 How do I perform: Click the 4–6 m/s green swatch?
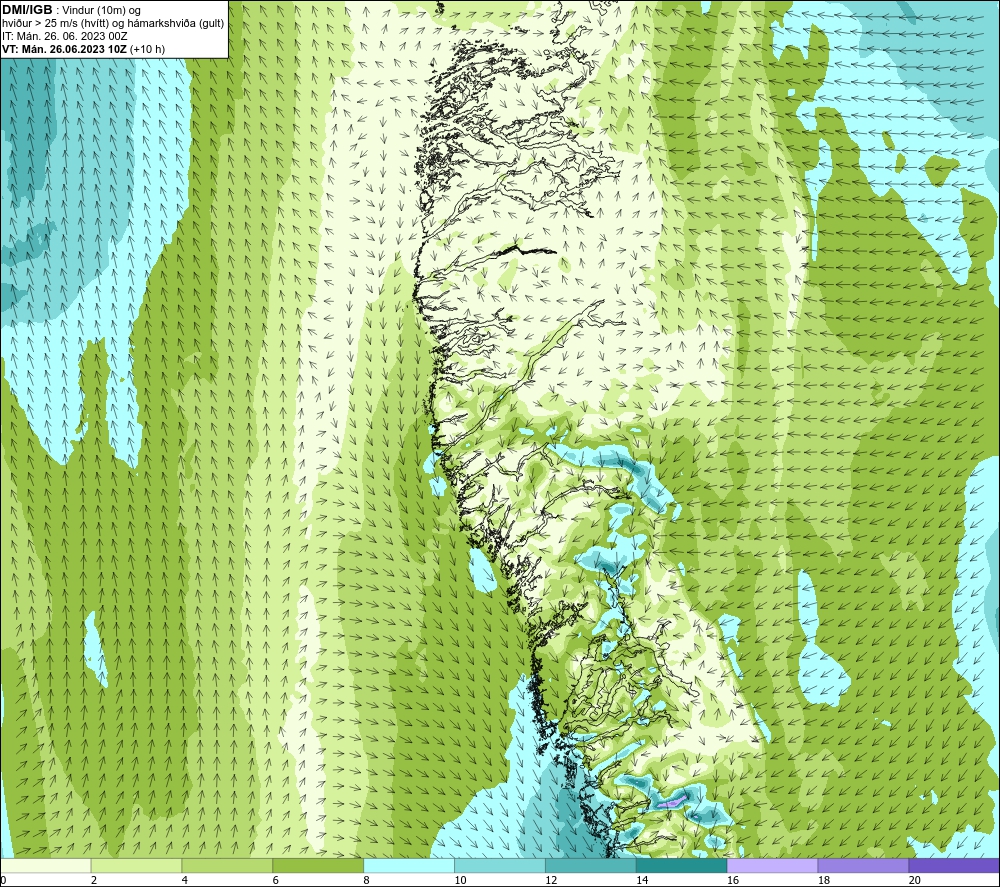coord(227,865)
